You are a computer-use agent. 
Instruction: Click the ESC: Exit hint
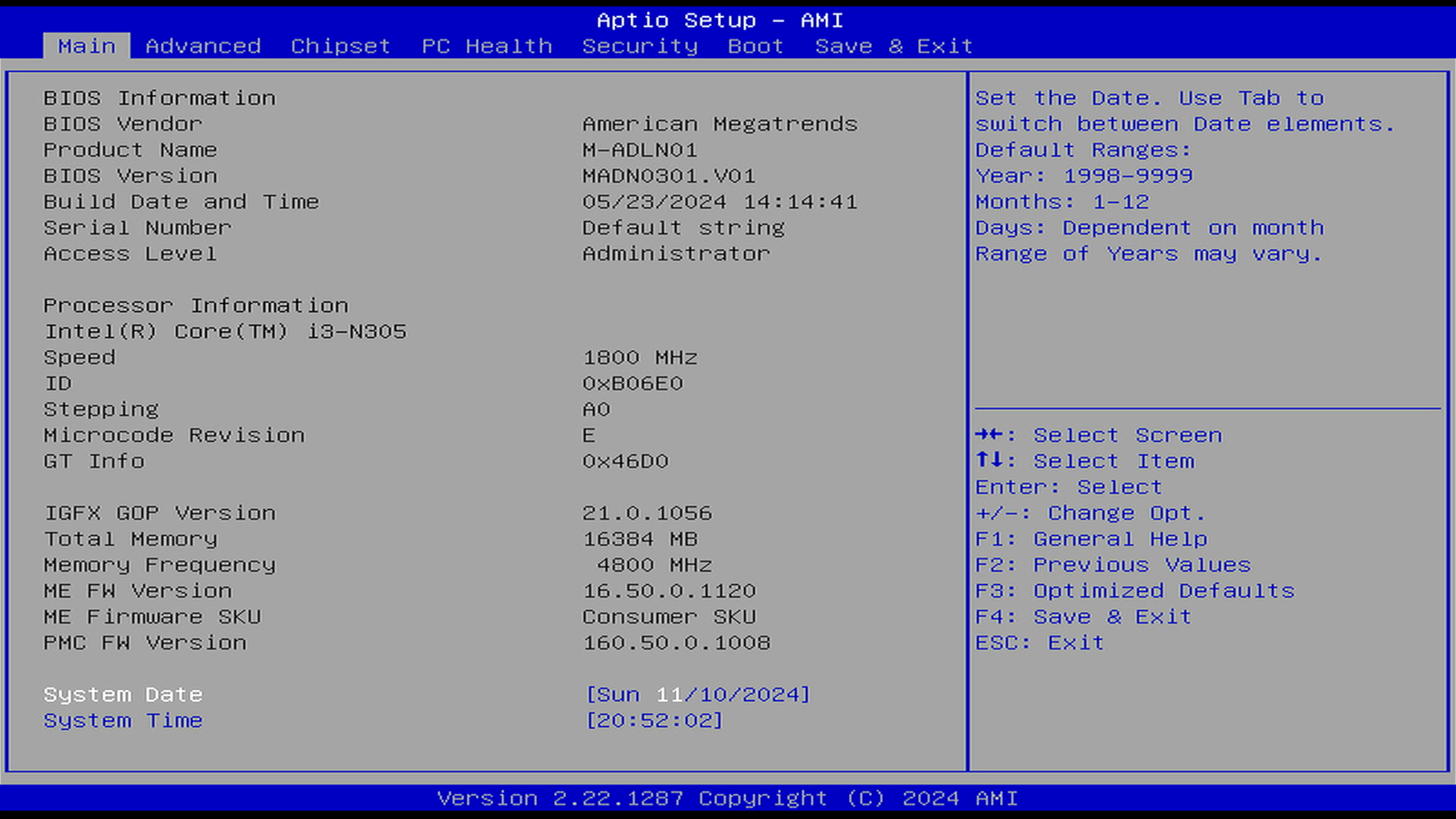tap(1039, 643)
